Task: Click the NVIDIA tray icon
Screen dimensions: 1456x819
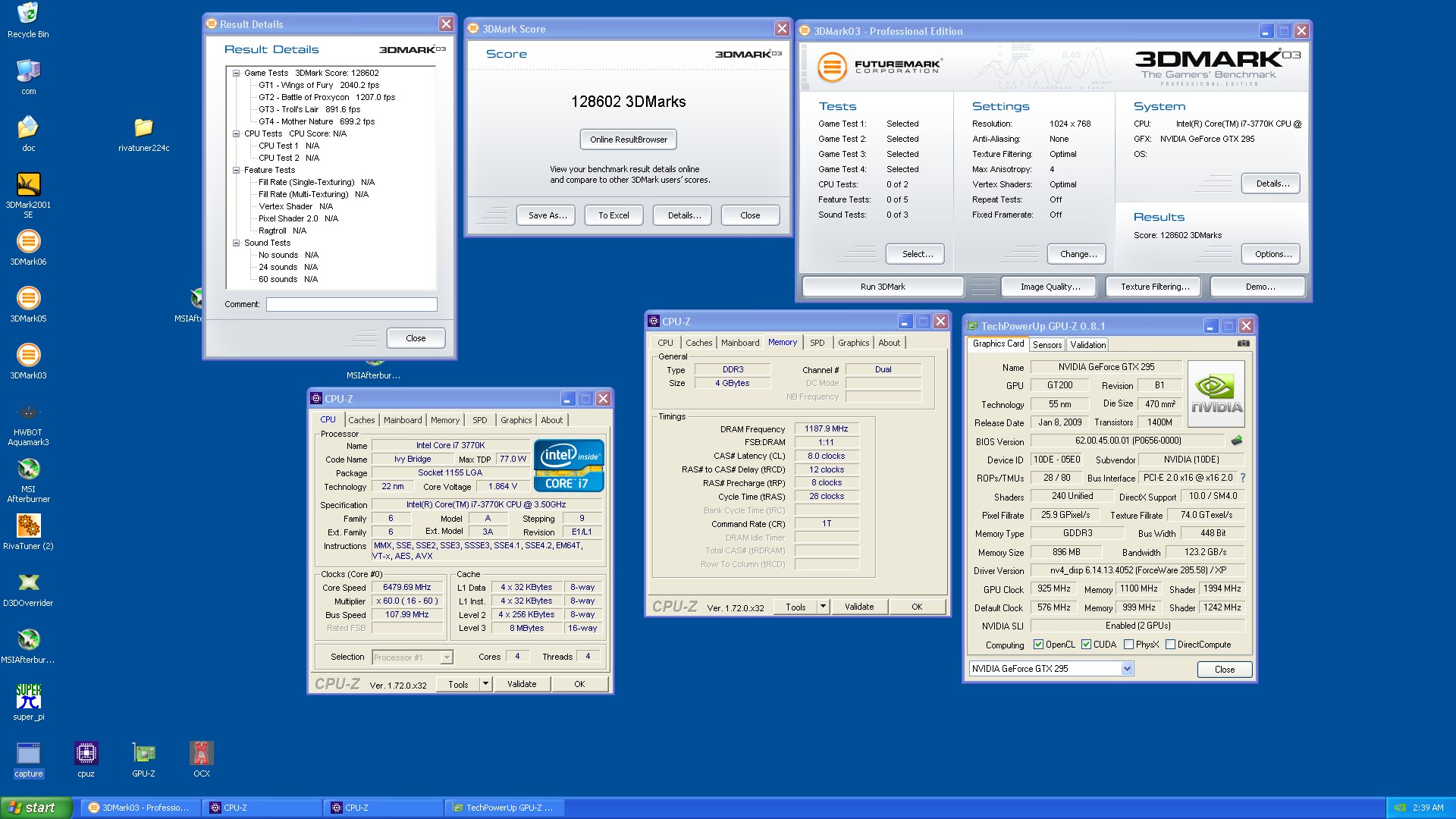Action: coord(1400,808)
